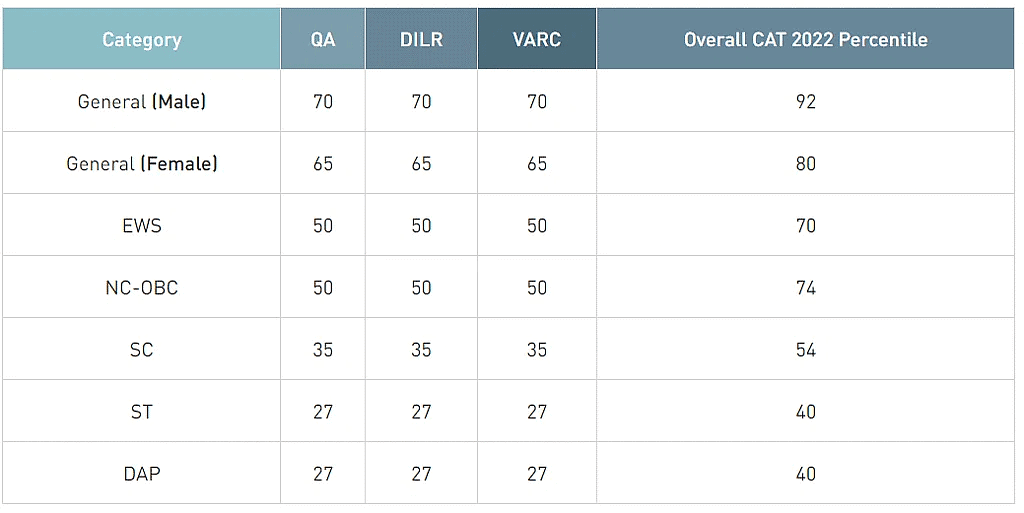Click the VARC value in the EWS row
1024x513 pixels.
tap(537, 225)
